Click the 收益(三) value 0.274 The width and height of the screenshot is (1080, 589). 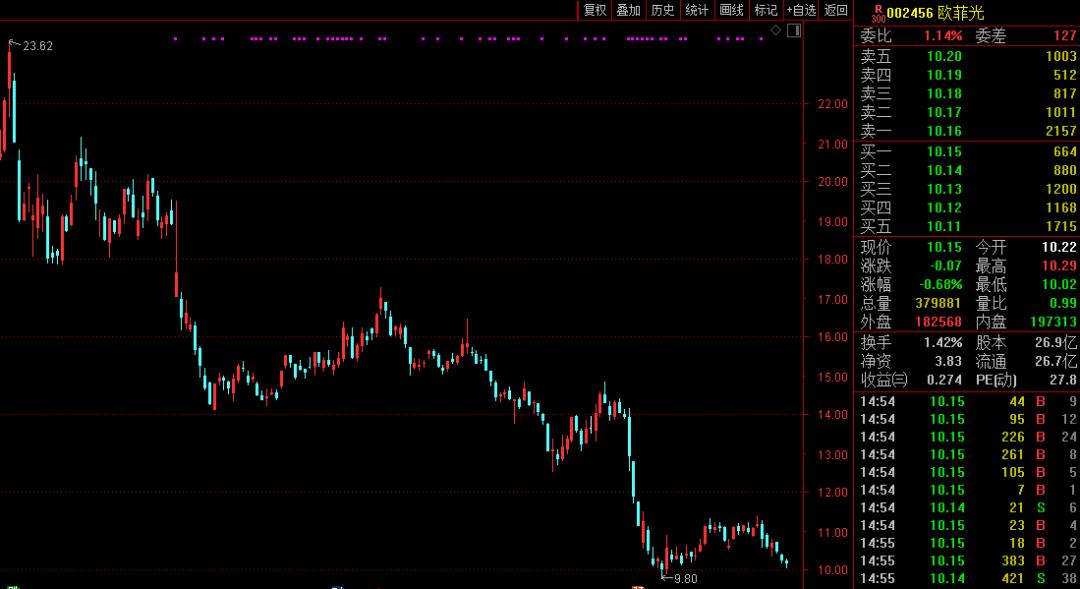point(944,380)
